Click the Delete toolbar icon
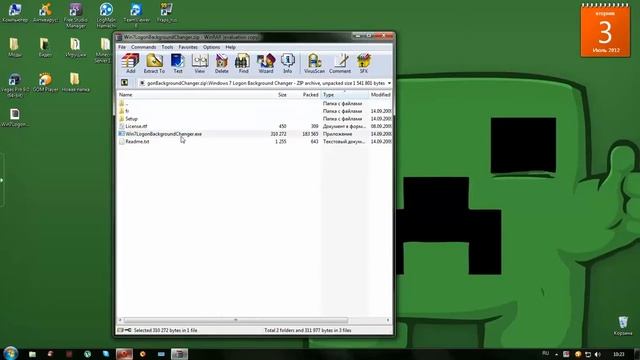This screenshot has height=360, width=640. click(x=222, y=63)
